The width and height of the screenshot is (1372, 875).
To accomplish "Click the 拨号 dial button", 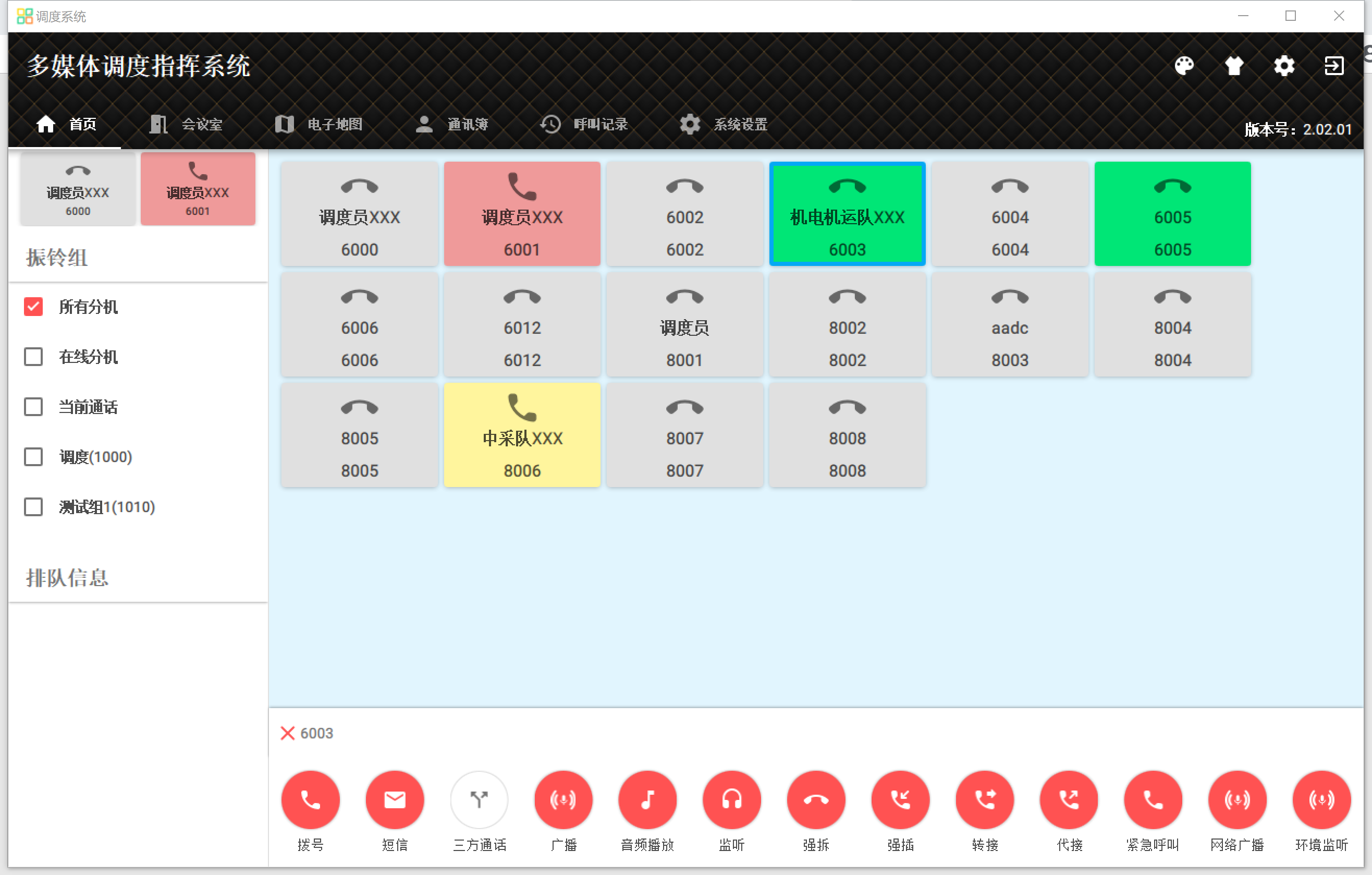I will (310, 799).
